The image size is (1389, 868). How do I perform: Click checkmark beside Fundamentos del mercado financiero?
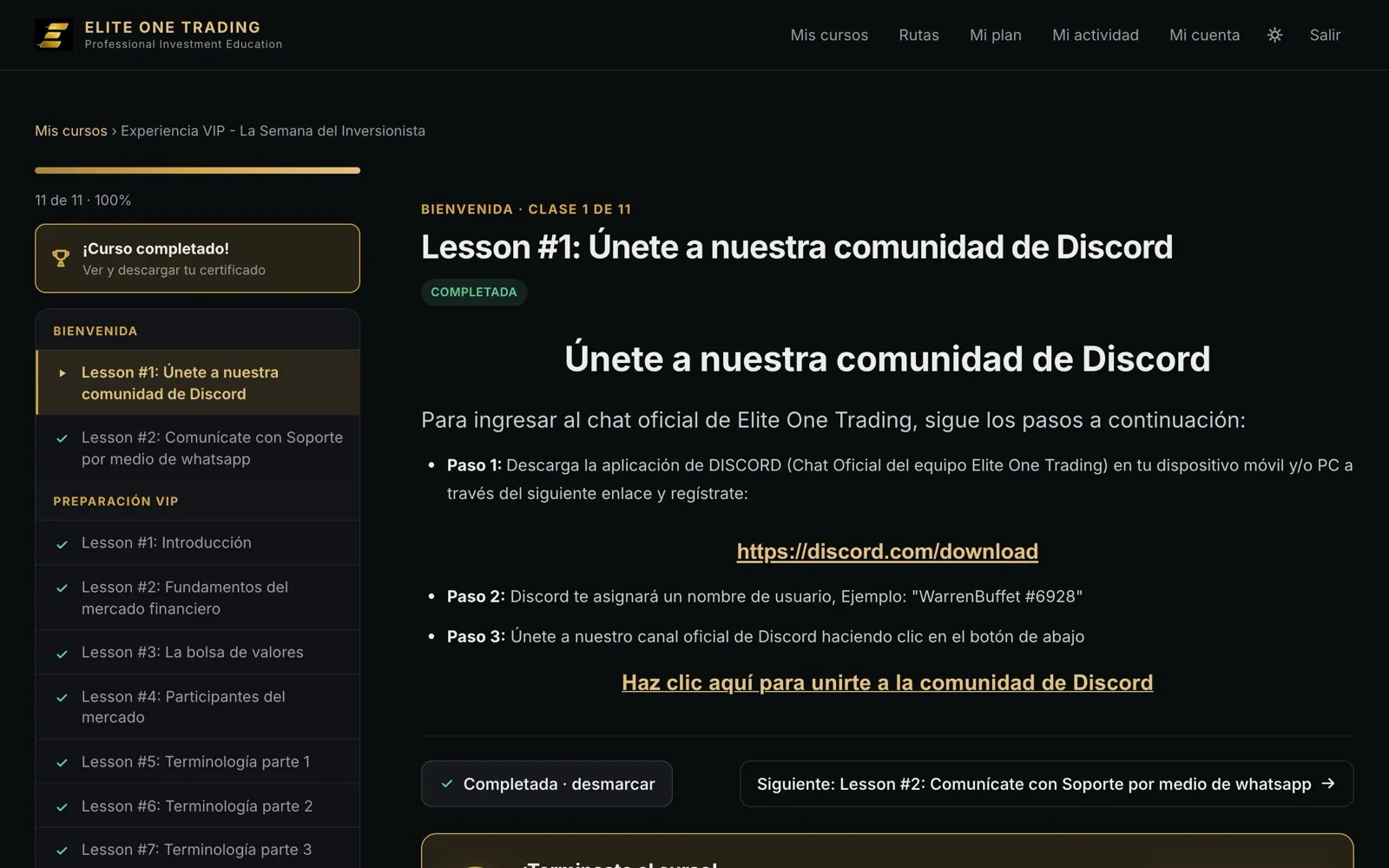pos(62,588)
